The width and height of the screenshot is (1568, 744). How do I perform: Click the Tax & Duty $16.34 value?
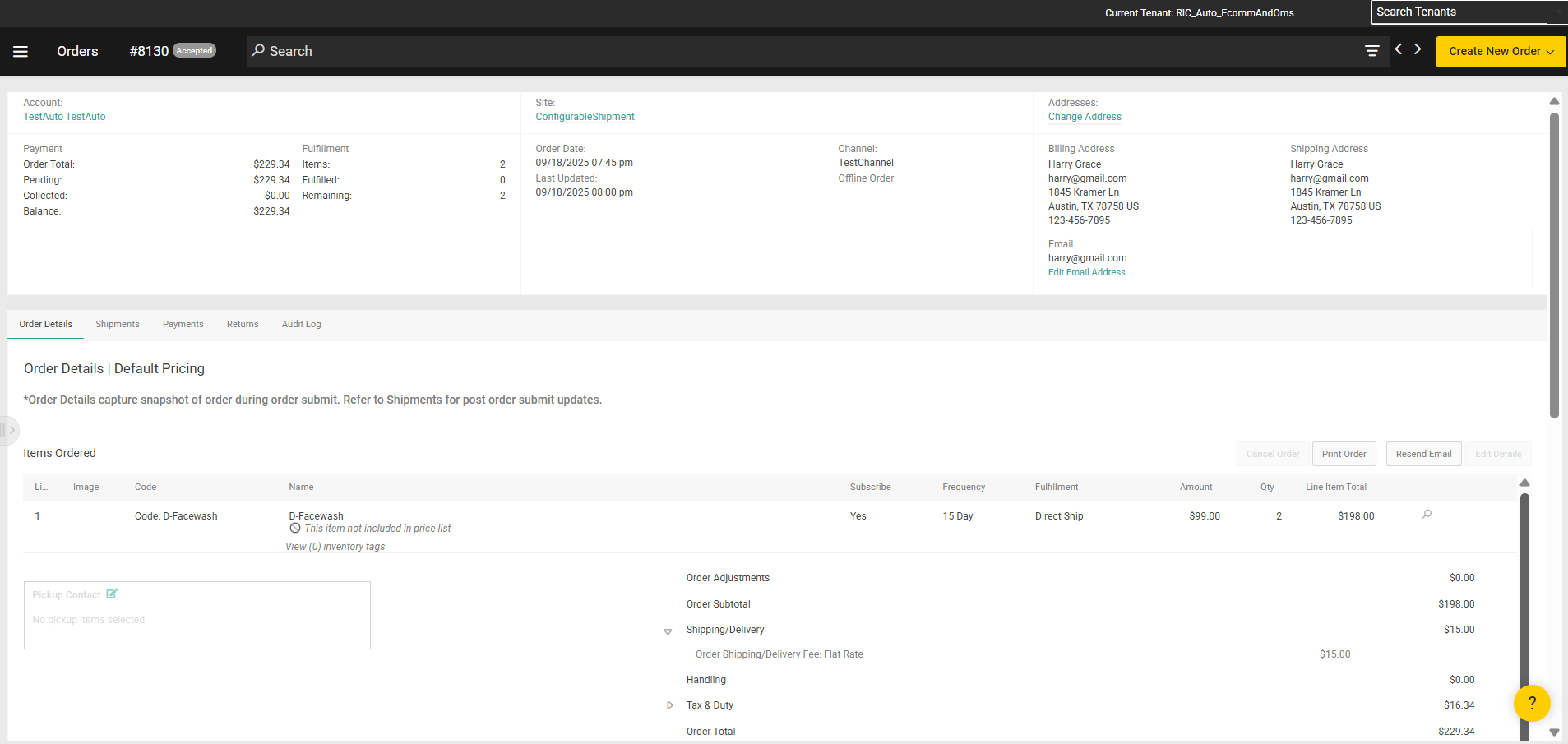(x=1459, y=705)
